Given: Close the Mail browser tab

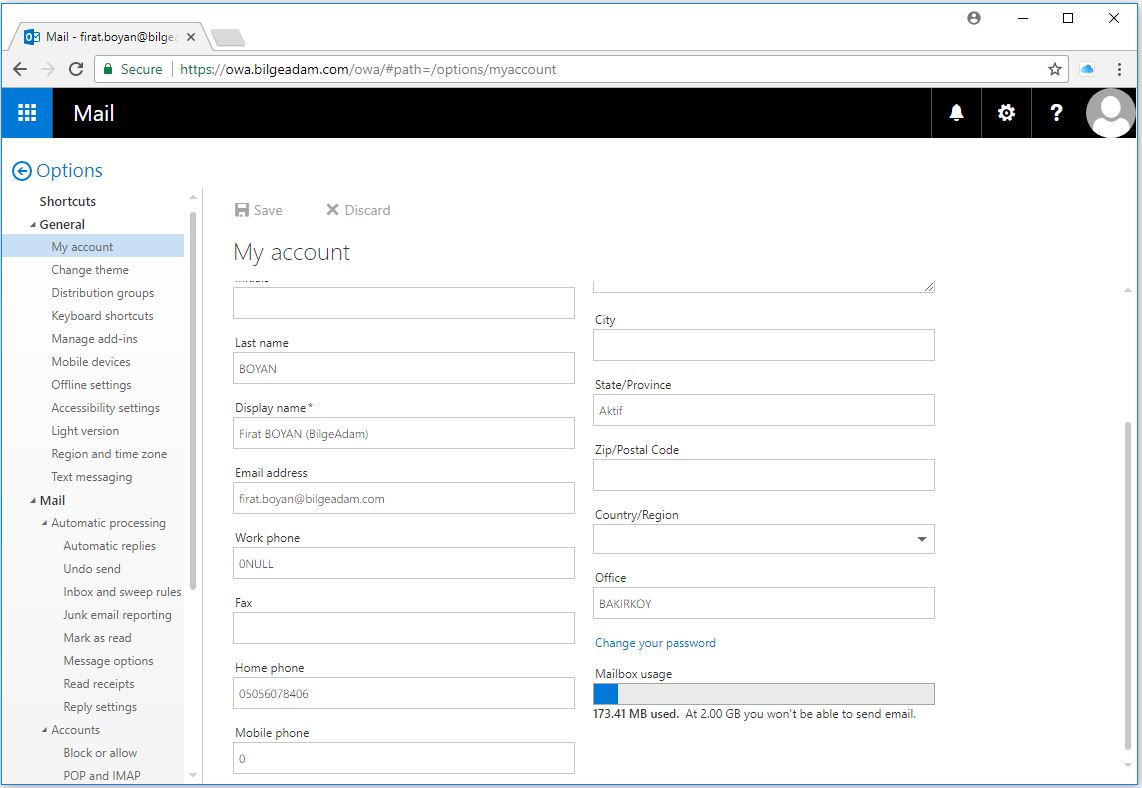Looking at the screenshot, I should pyautogui.click(x=191, y=36).
